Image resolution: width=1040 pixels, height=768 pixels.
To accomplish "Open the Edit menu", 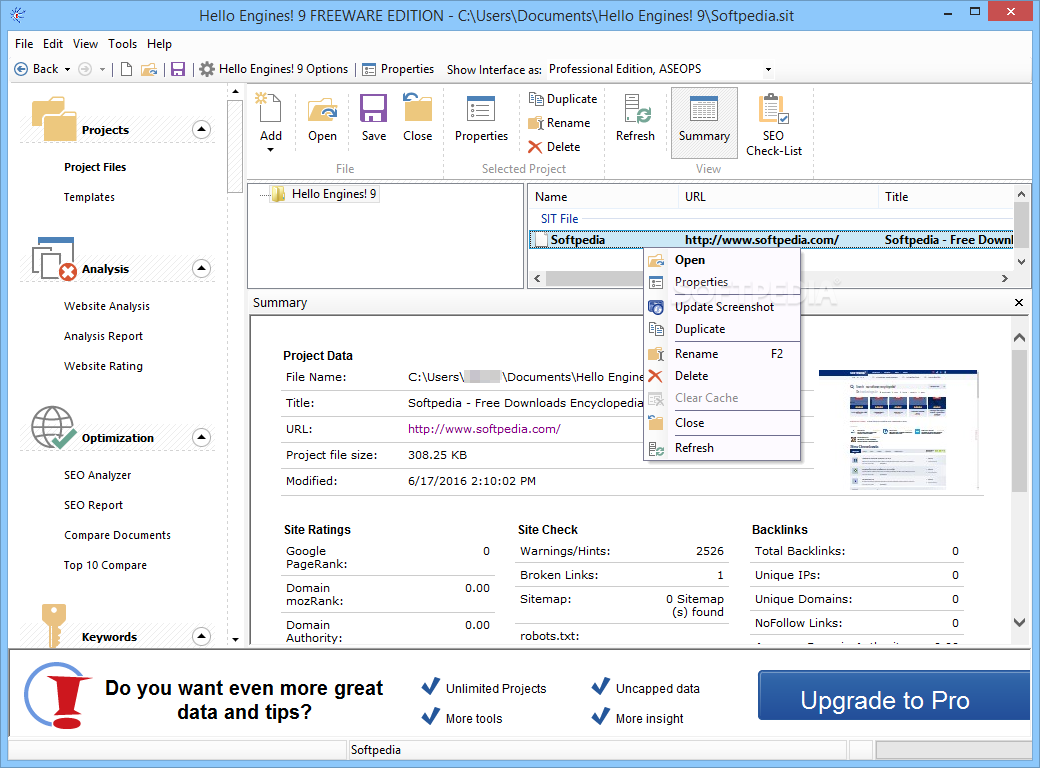I will (x=53, y=44).
